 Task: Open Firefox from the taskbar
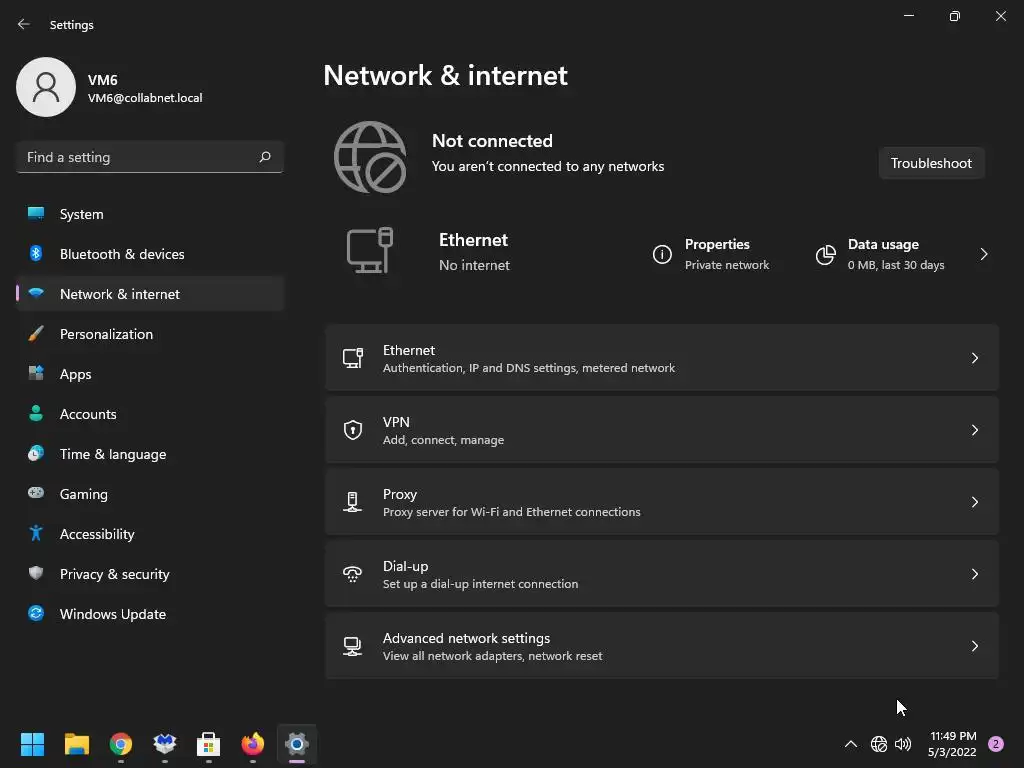click(x=252, y=744)
